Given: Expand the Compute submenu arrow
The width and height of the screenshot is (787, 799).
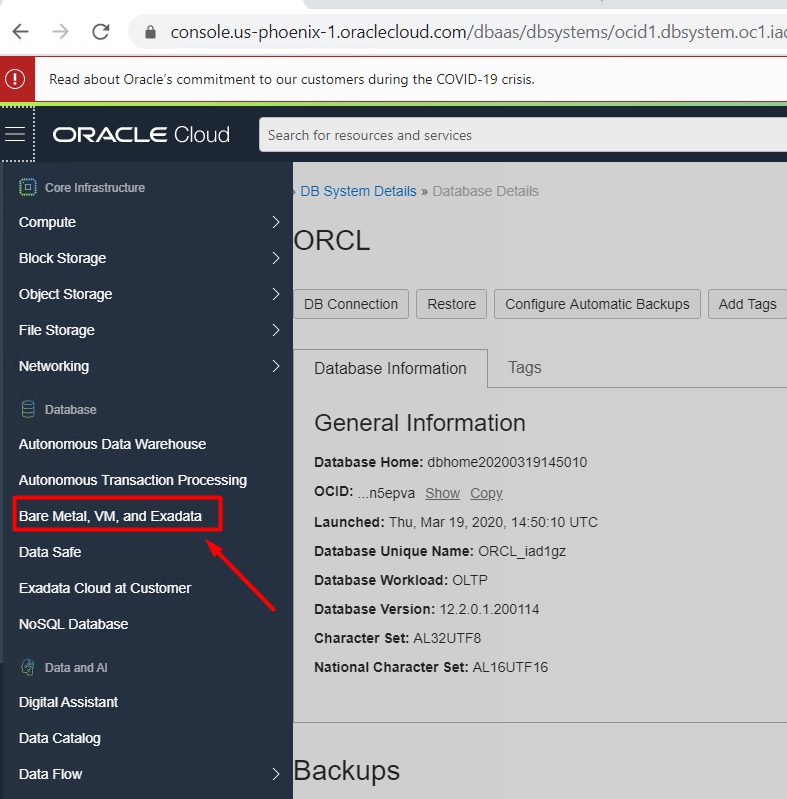Looking at the screenshot, I should pos(276,222).
